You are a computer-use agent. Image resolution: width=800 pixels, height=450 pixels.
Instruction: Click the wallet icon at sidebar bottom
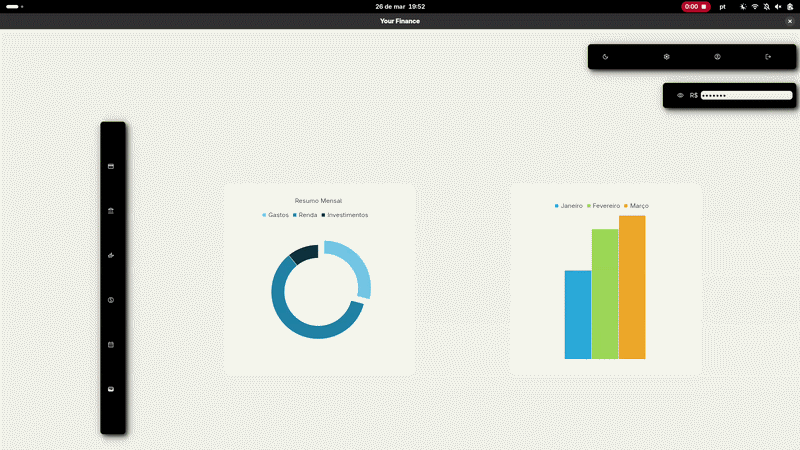[111, 388]
